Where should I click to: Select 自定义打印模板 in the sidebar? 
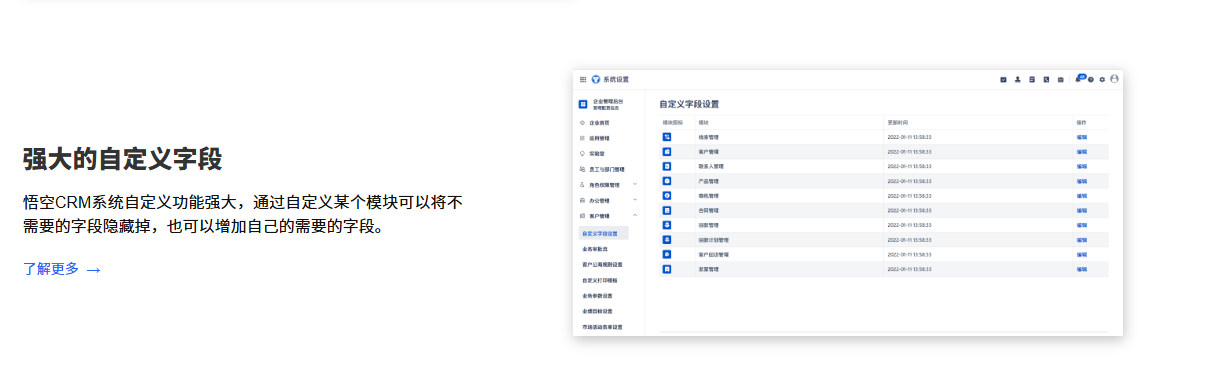[x=600, y=280]
